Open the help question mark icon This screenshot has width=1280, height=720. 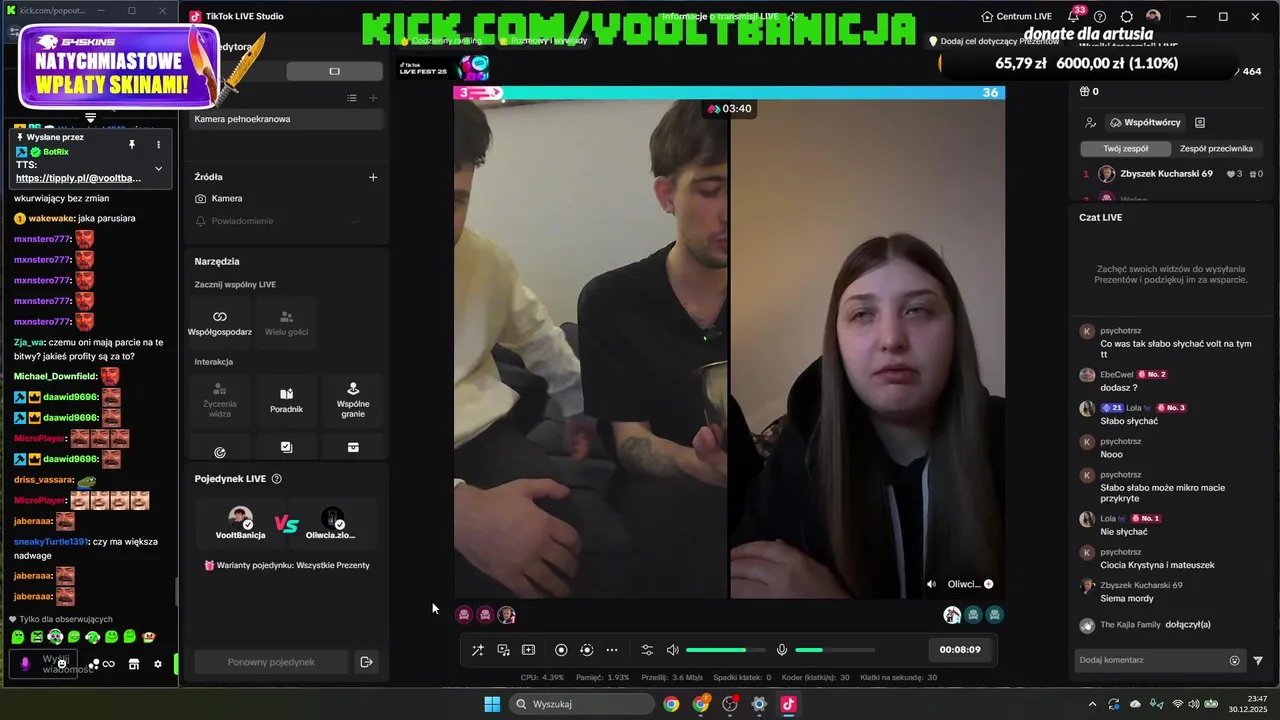coord(1100,17)
